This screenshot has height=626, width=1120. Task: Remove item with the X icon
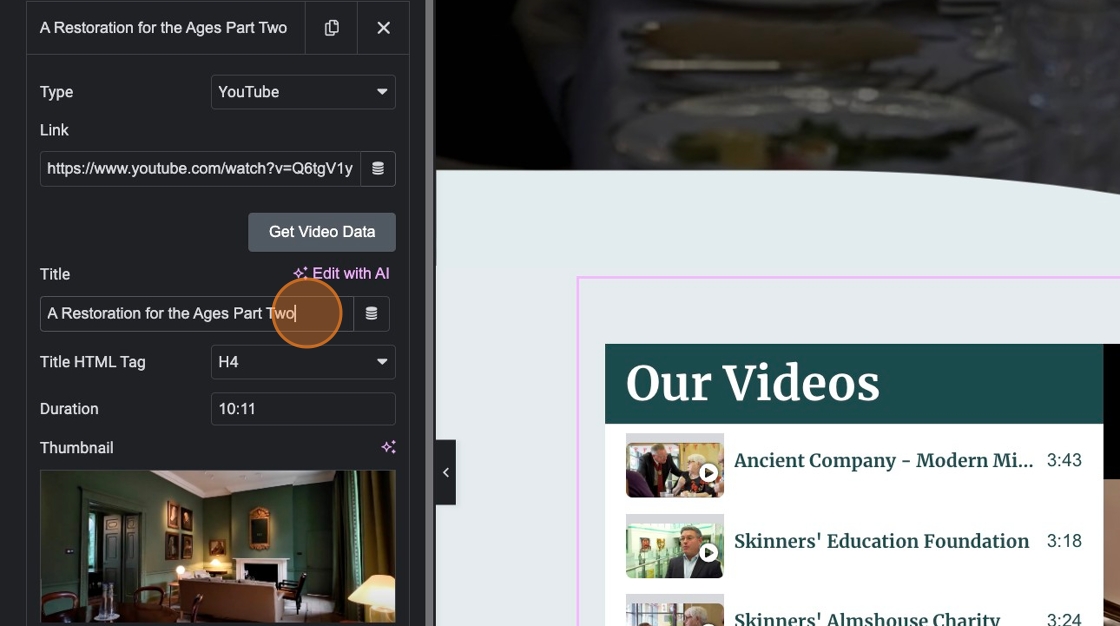[384, 28]
